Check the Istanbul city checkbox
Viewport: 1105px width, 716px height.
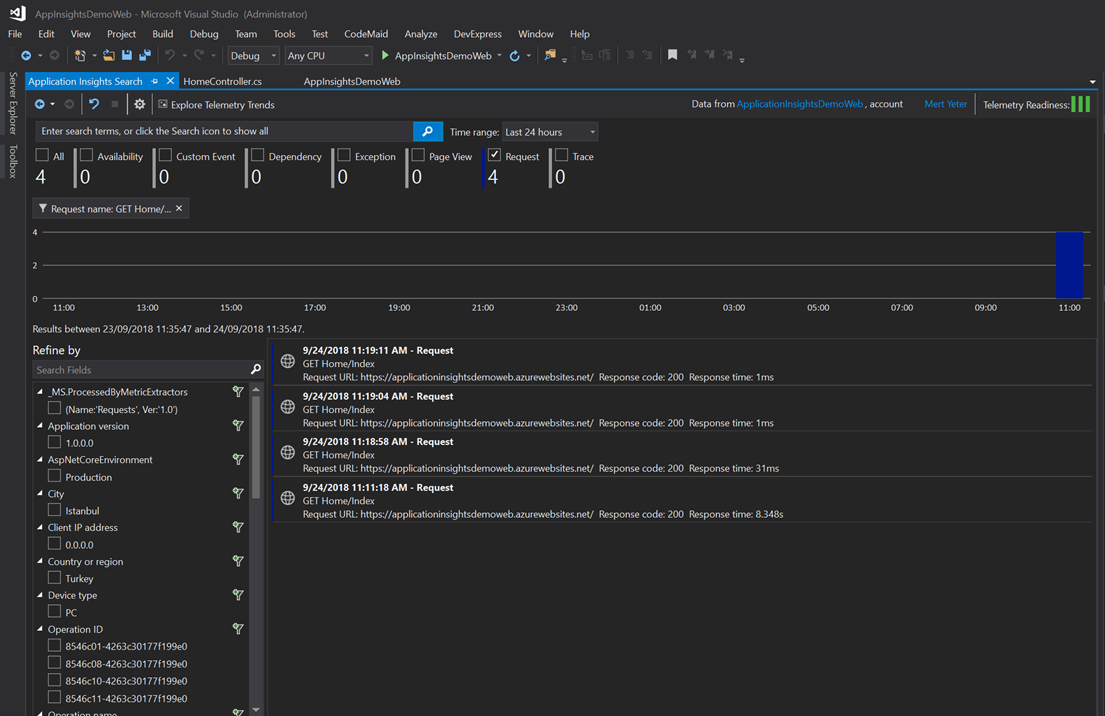[54, 510]
